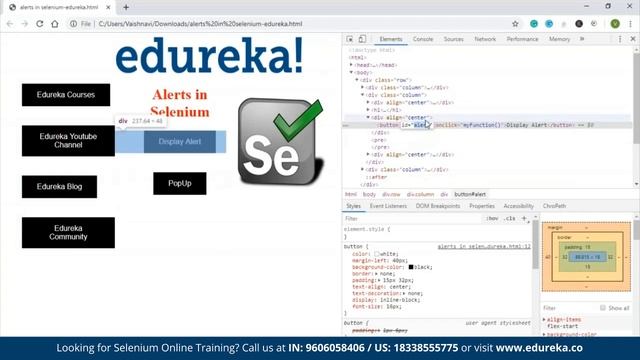Expand the border shorthand triangle in Styles
Image resolution: width=640 pixels, height=360 pixels.
[376, 273]
